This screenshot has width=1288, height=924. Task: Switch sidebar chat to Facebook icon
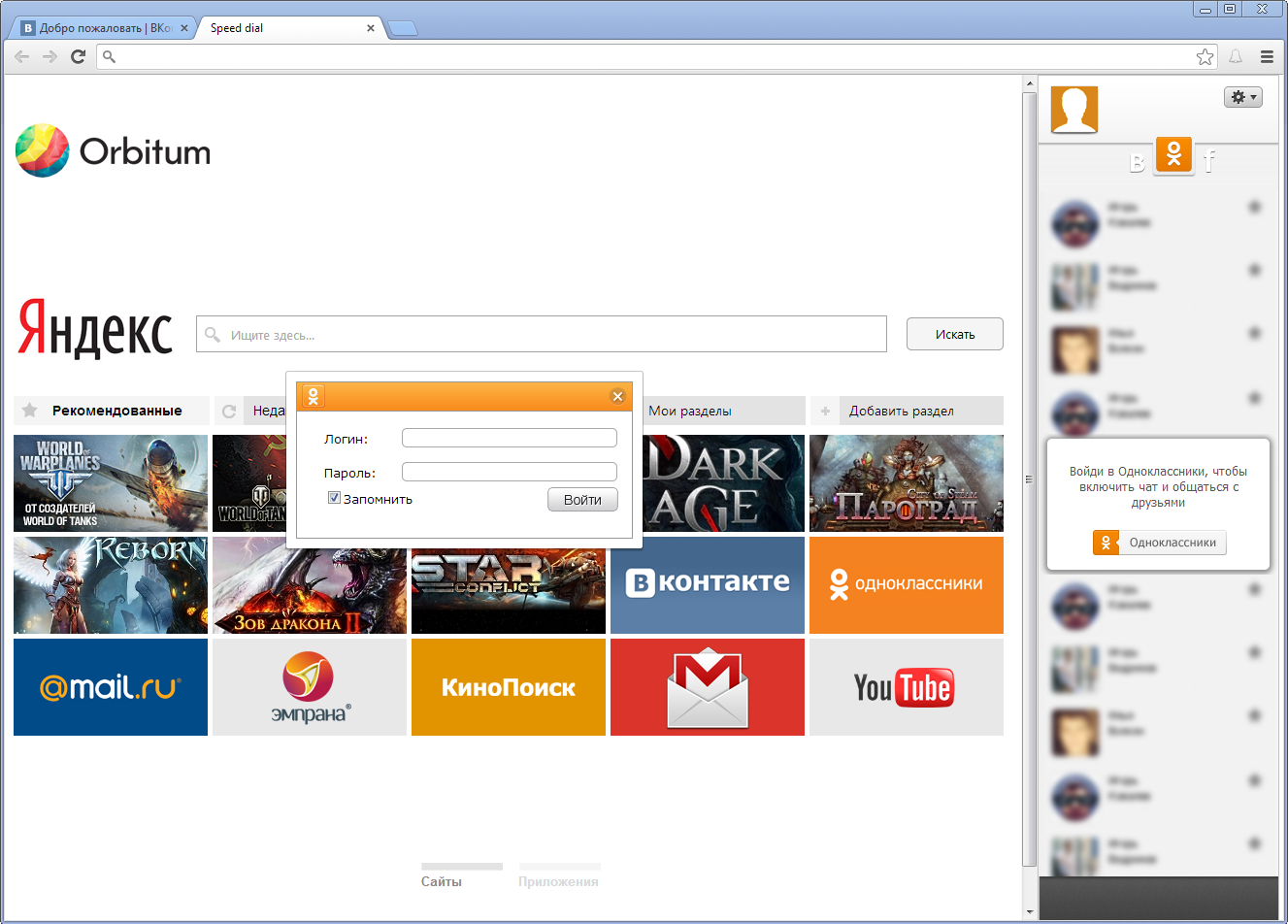click(1208, 161)
